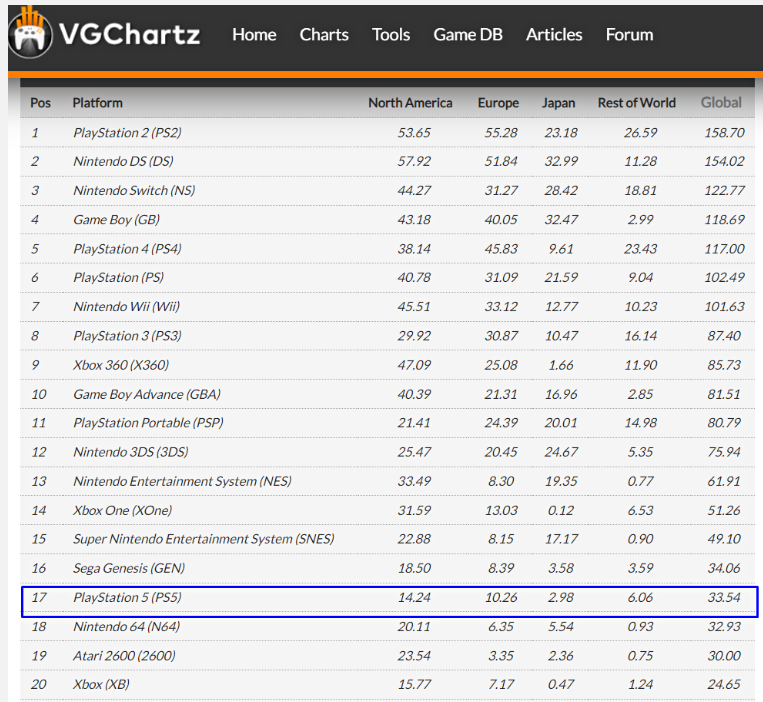Select Xbox One (XOne) platform name
Viewport: 763px width, 702px height.
[123, 510]
